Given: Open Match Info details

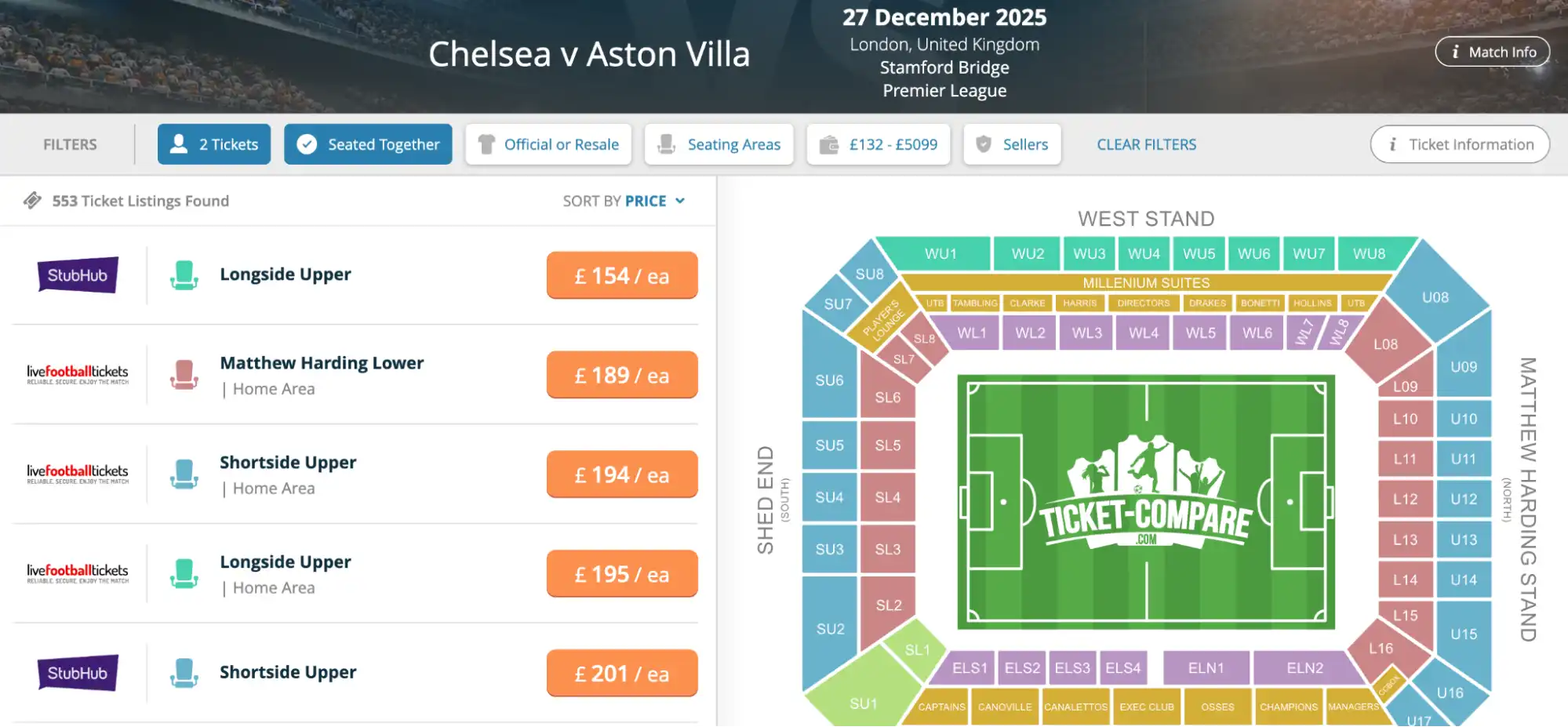Looking at the screenshot, I should 1492,52.
